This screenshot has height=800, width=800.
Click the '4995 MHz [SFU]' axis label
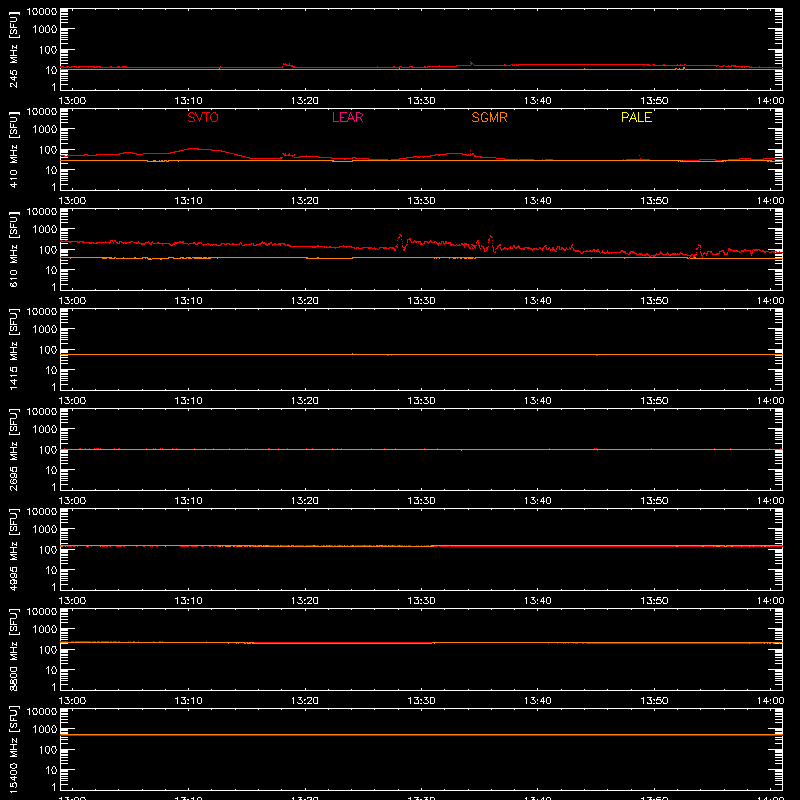point(14,549)
